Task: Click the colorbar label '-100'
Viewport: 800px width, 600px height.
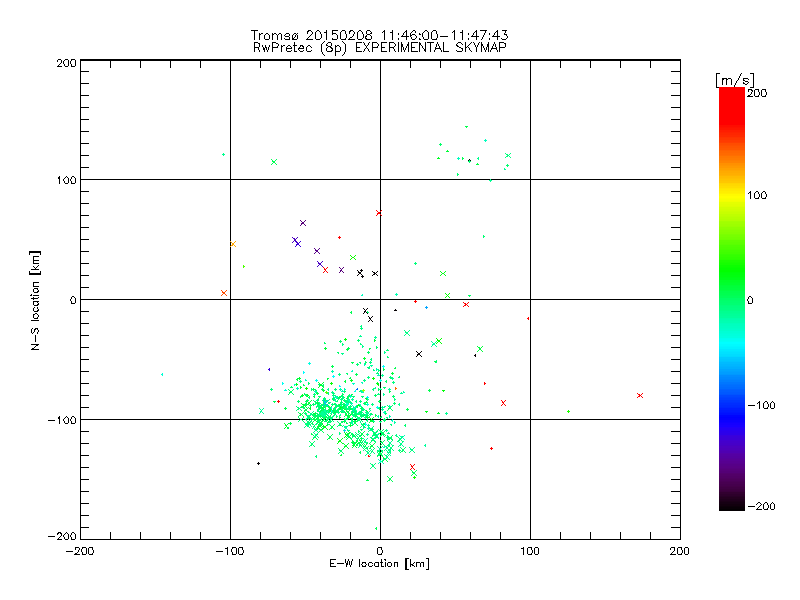Action: click(x=761, y=405)
